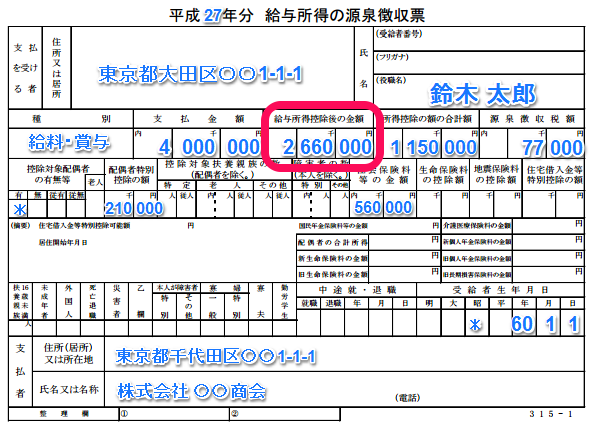The image size is (590, 425).
Task: Select the withholding tax value 77 000
Action: point(552,148)
